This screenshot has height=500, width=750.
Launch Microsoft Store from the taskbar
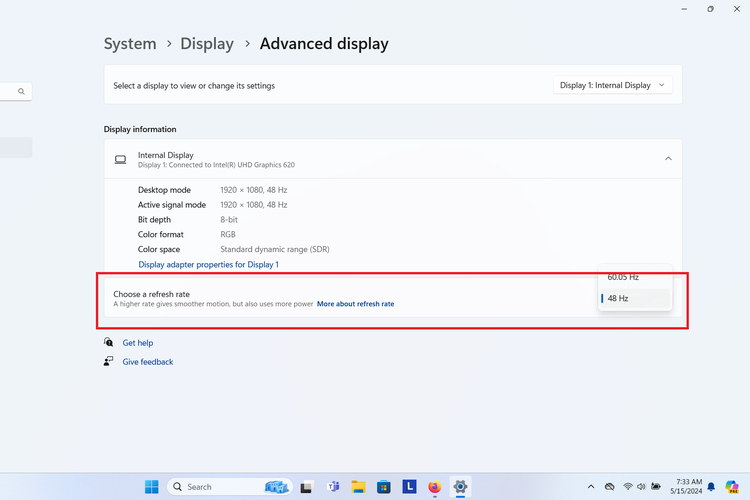tap(383, 487)
